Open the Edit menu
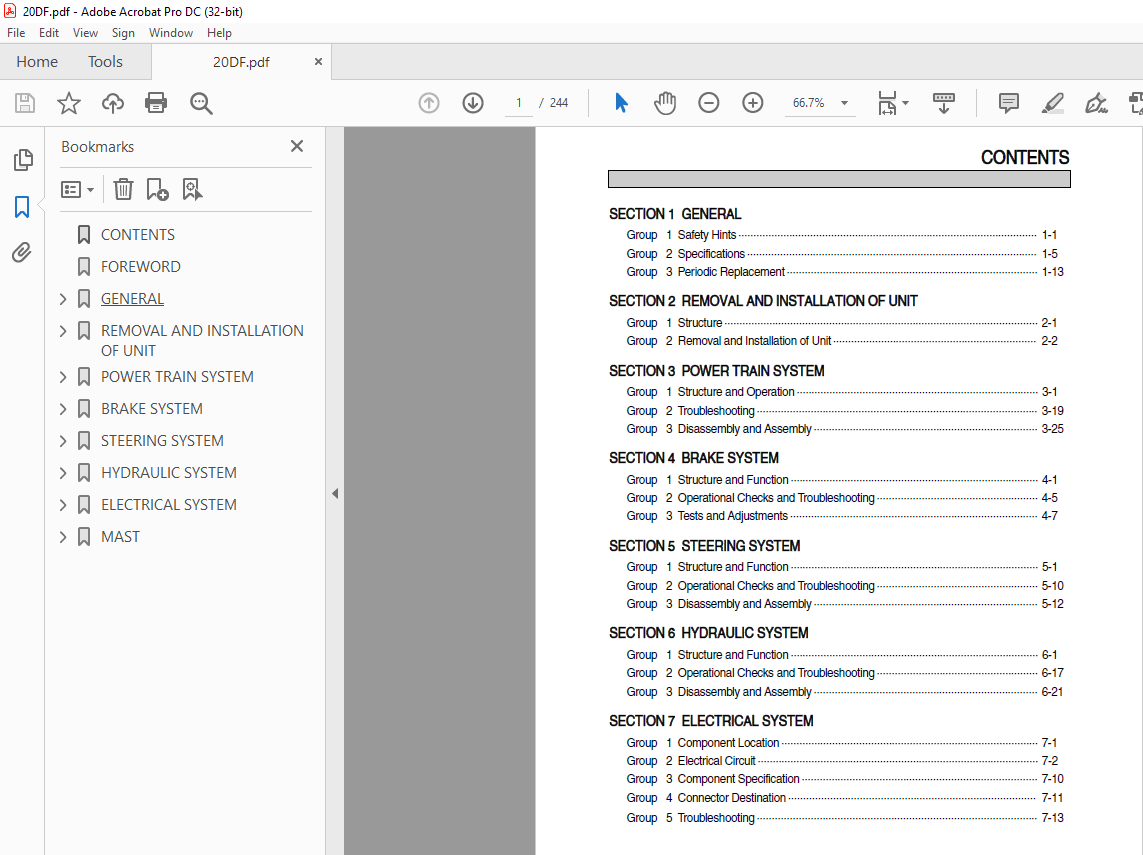The image size is (1143, 855). pyautogui.click(x=49, y=33)
